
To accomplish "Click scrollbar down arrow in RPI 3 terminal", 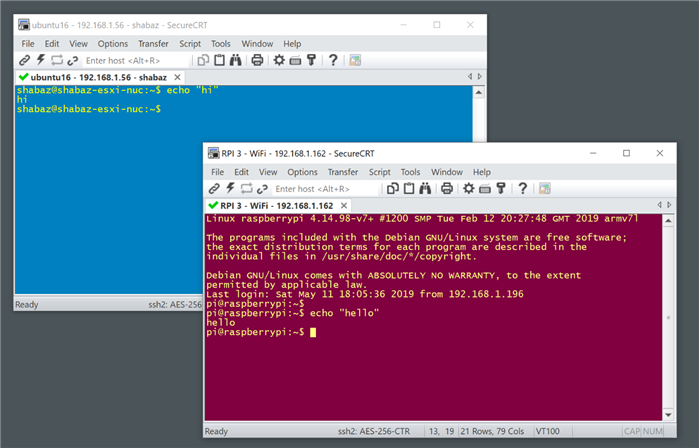I will pyautogui.click(x=668, y=415).
